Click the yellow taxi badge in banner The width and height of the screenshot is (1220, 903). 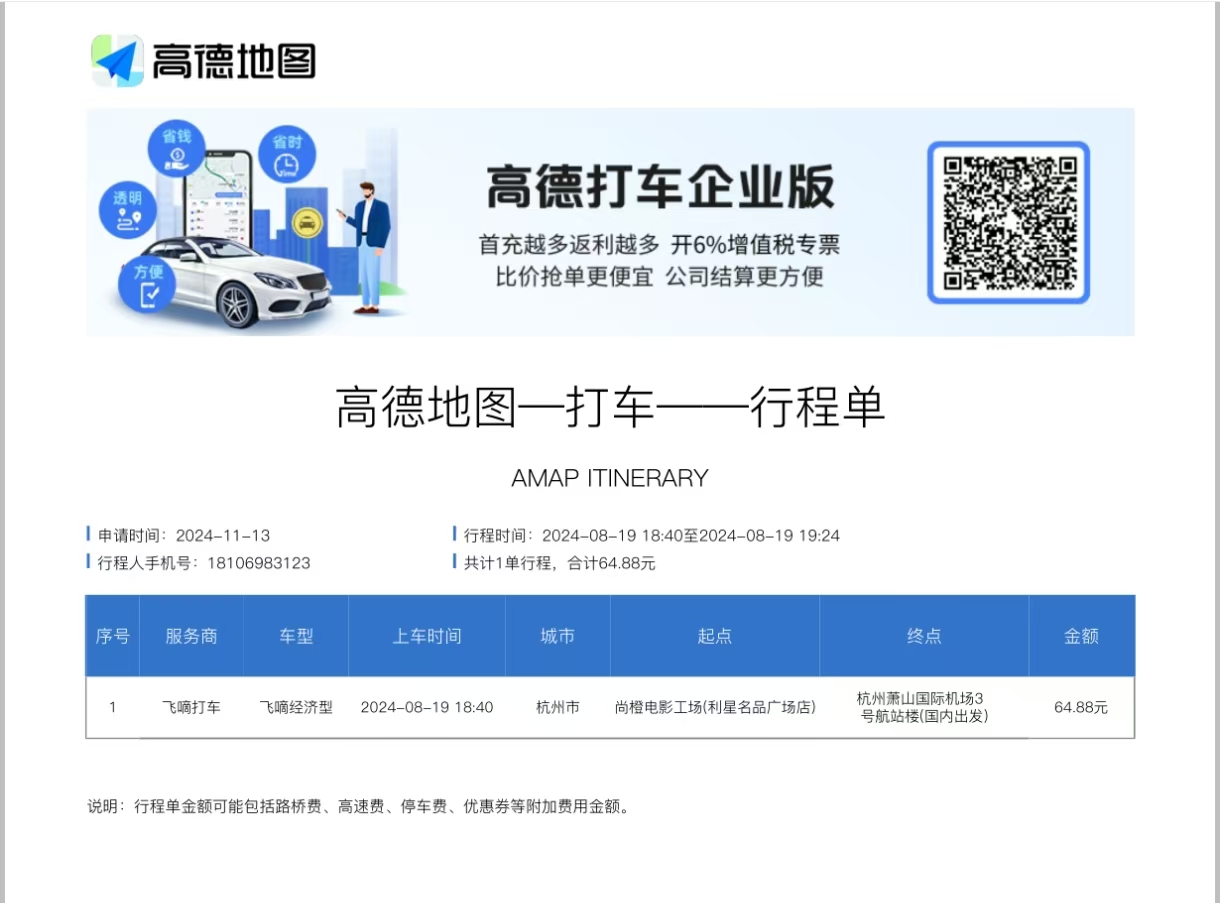[304, 222]
